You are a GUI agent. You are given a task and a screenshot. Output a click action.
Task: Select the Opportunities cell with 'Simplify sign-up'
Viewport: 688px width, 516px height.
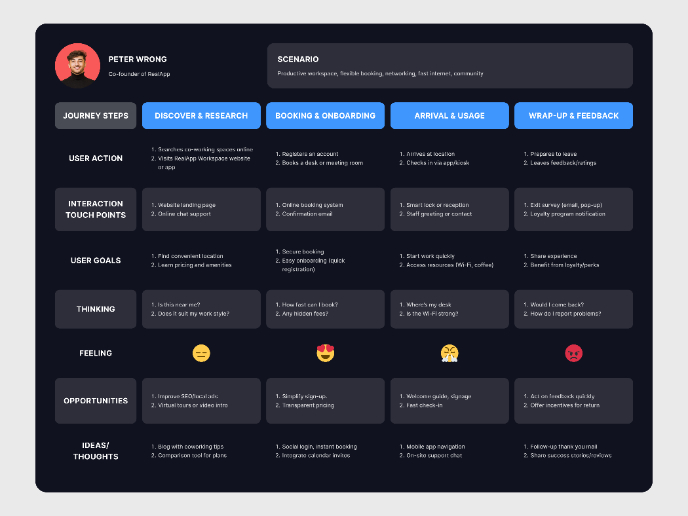325,401
